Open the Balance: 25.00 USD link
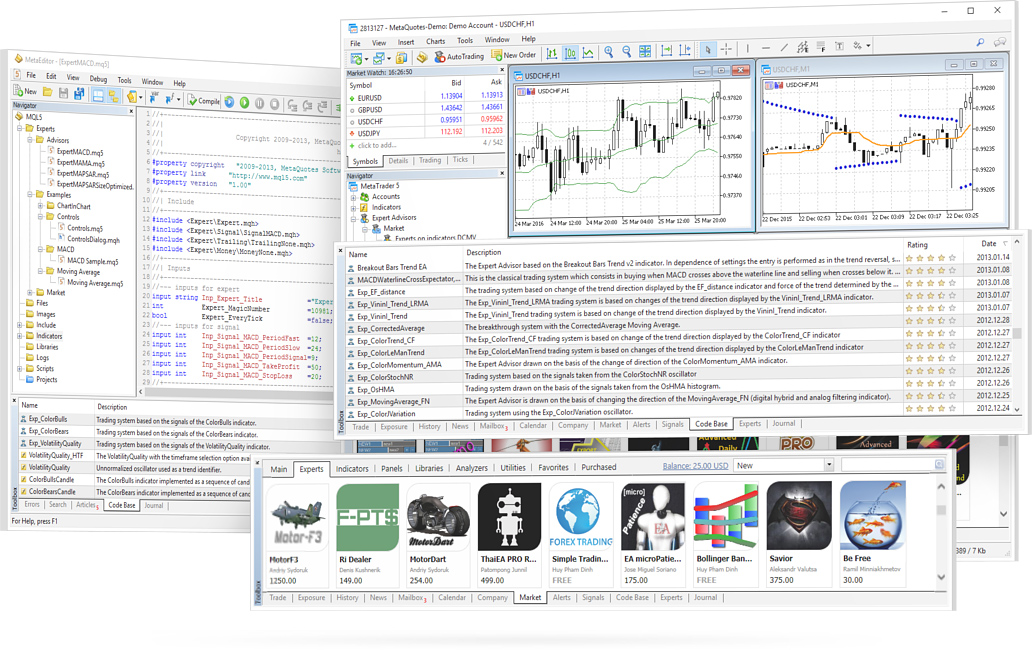Screen dimensions: 1032x653 pos(694,466)
